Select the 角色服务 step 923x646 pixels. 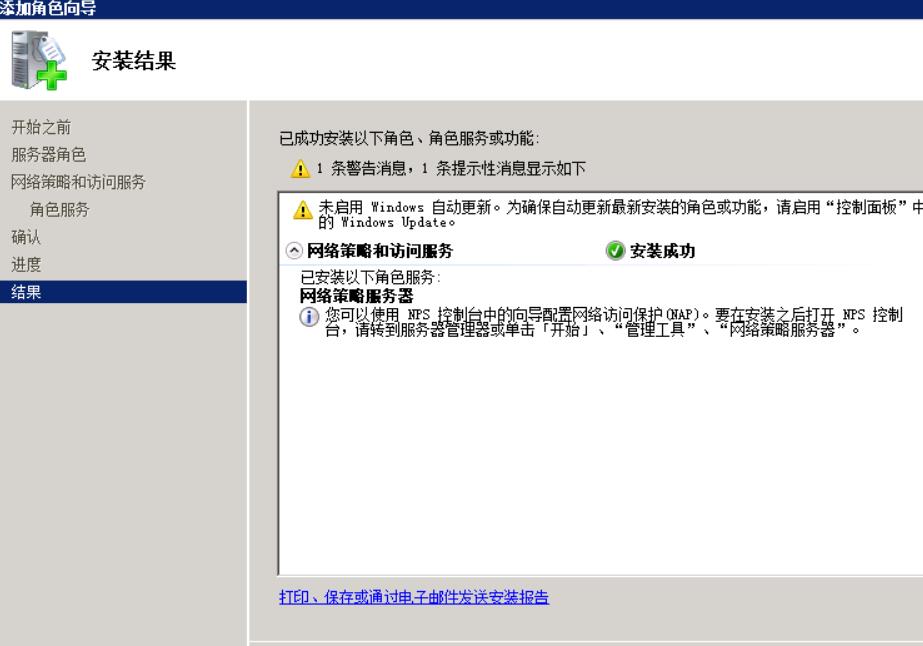[59, 210]
